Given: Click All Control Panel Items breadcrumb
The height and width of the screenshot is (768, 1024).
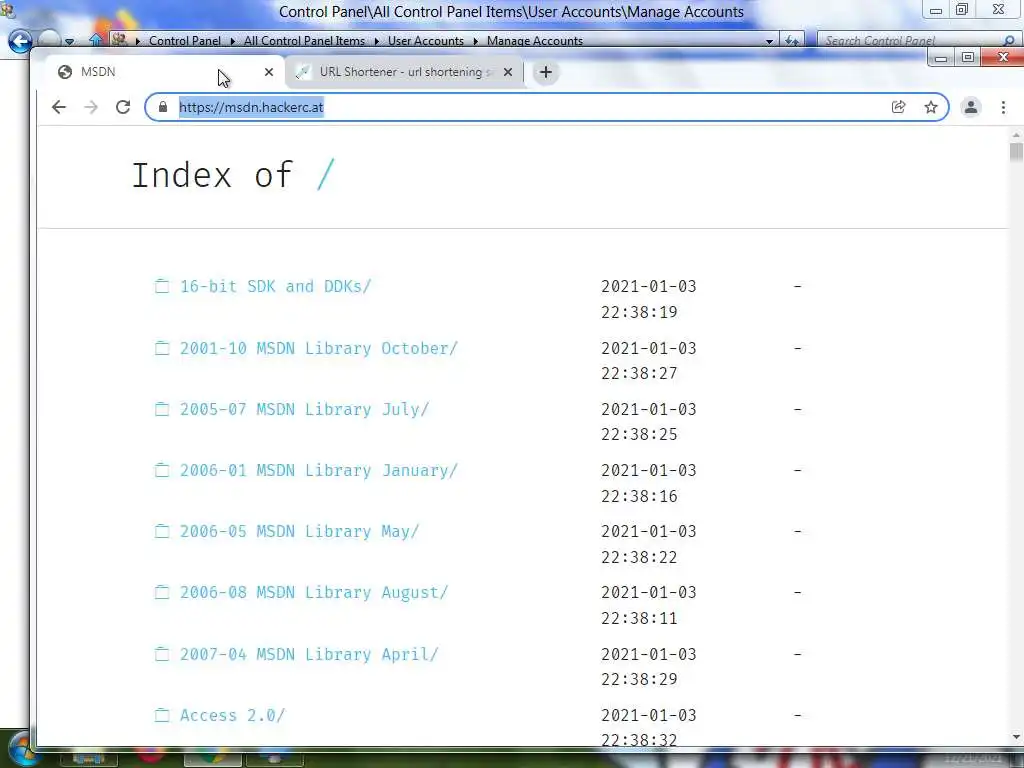Looking at the screenshot, I should [x=304, y=40].
